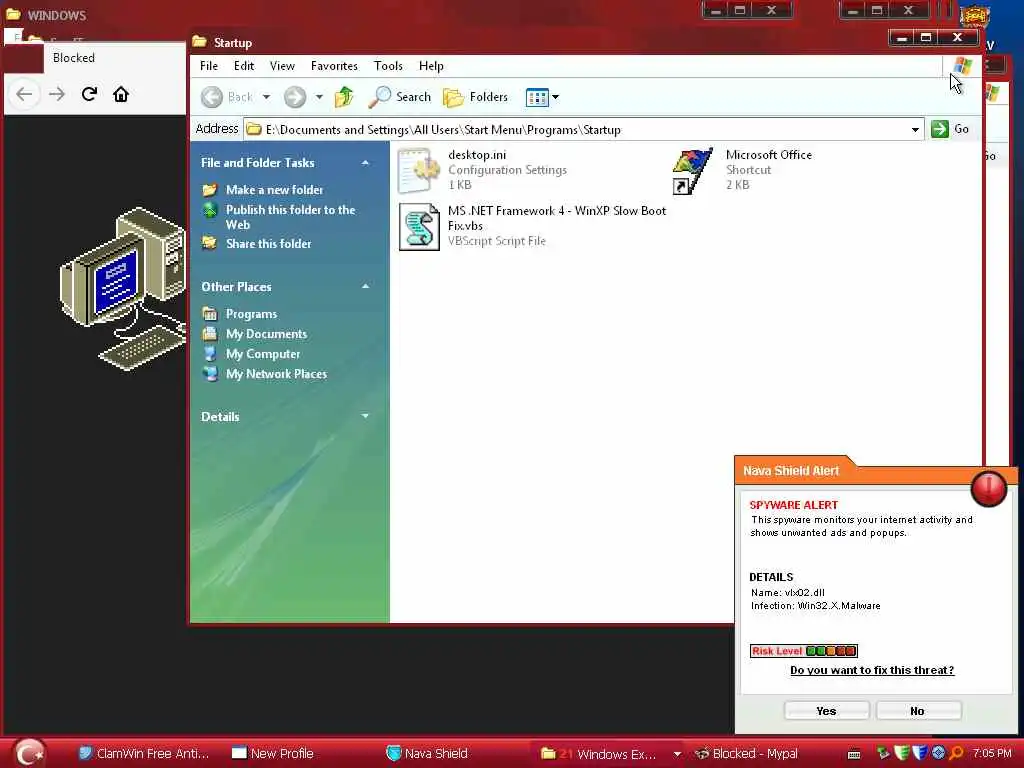
Task: Click the My Network Places icon
Action: click(210, 374)
